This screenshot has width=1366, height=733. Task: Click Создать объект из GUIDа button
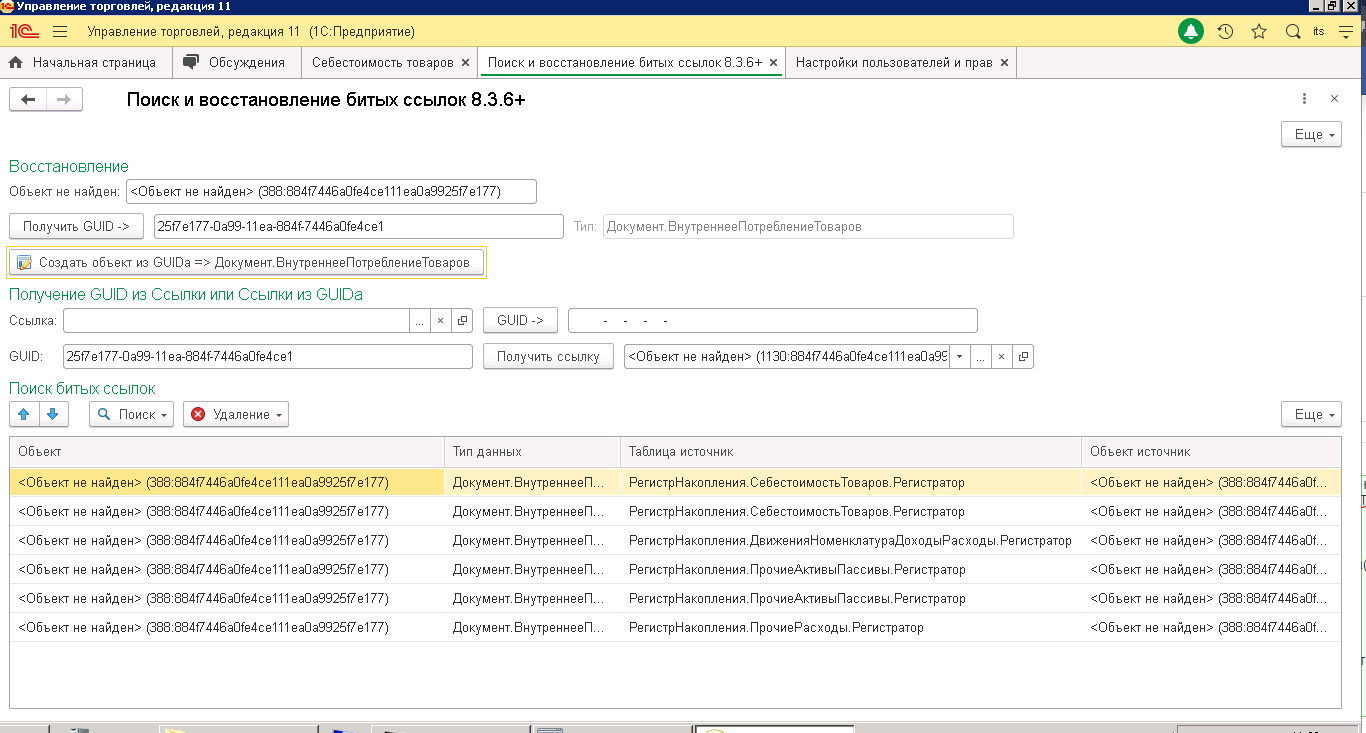(x=246, y=262)
